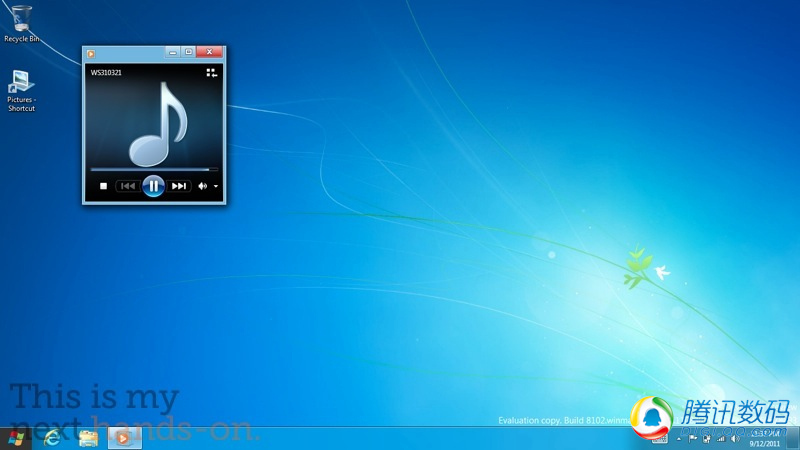Open the volume dropdown arrow
This screenshot has width=800, height=450.
coord(216,187)
